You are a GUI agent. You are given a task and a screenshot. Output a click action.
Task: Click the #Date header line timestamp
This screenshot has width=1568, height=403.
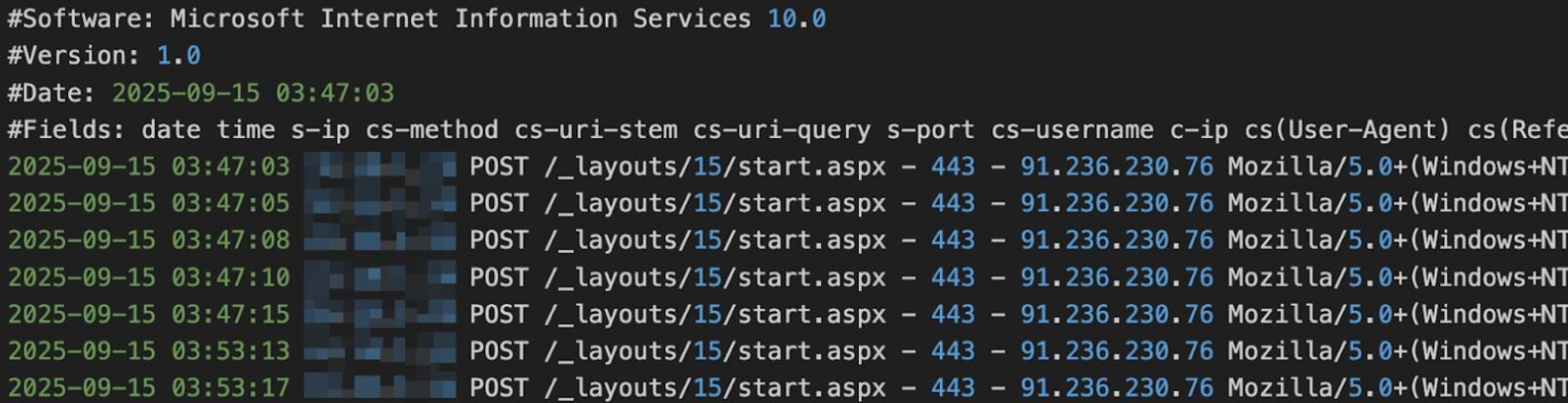coord(252,92)
